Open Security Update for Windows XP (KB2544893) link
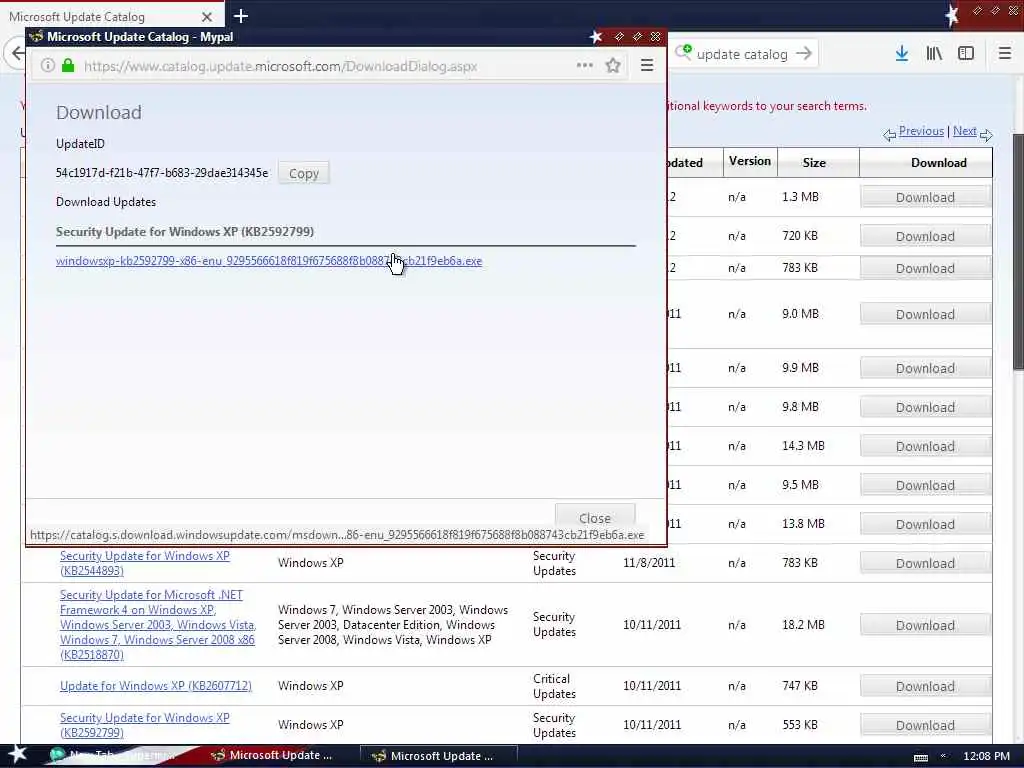Image resolution: width=1024 pixels, height=768 pixels. (x=144, y=563)
